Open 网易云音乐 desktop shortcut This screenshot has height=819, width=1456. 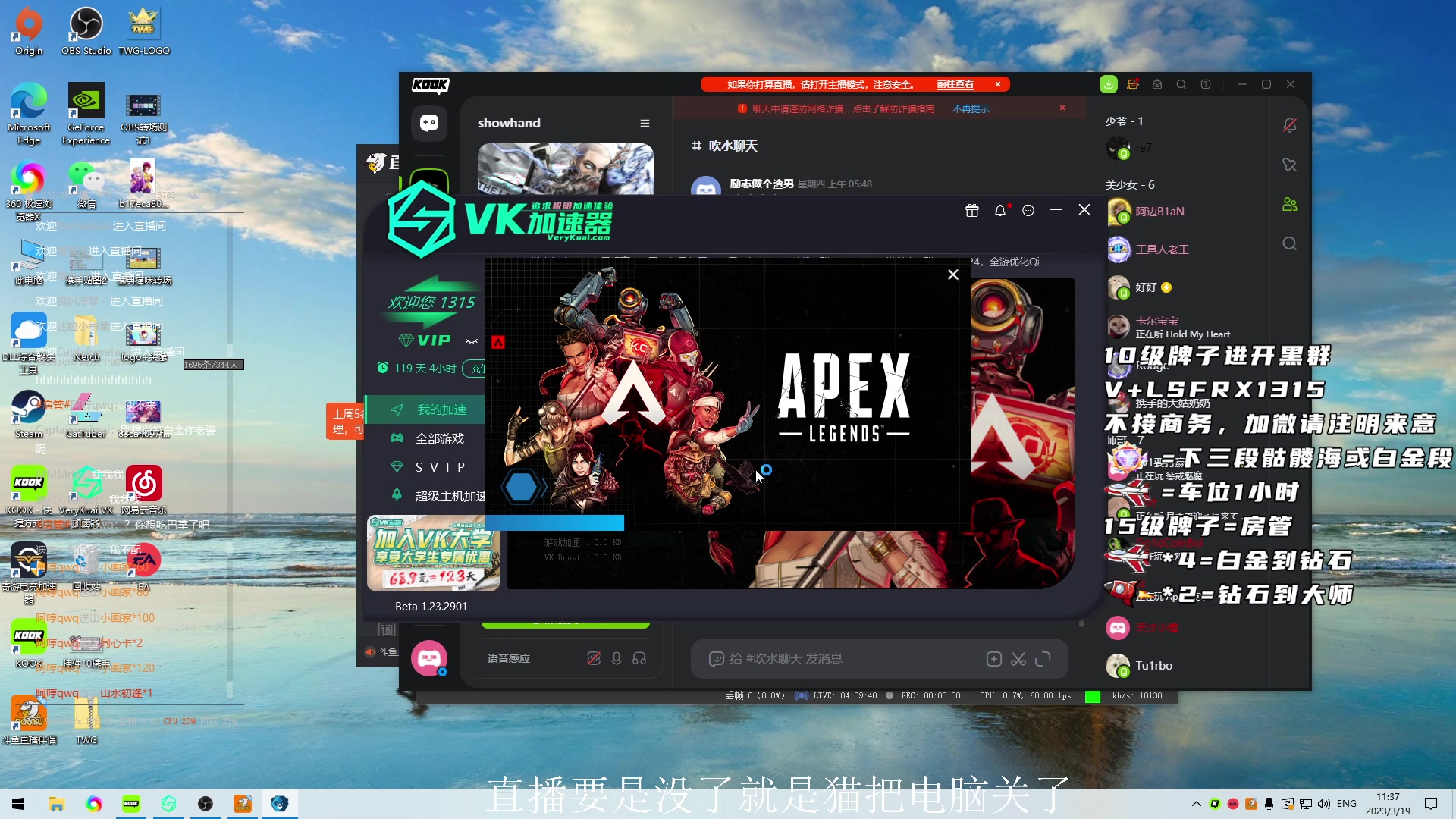[x=144, y=490]
